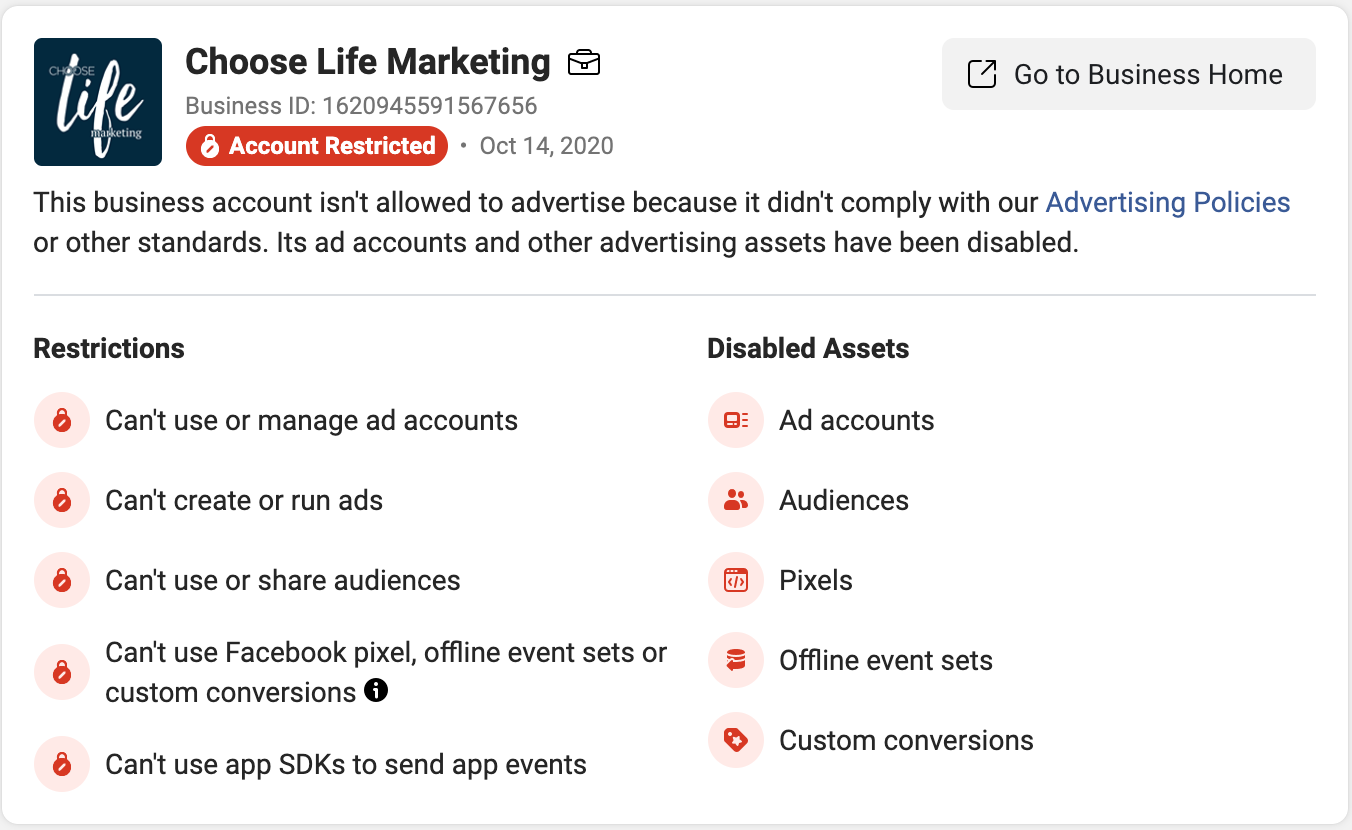
Task: Click the Audiences people icon
Action: 736,500
